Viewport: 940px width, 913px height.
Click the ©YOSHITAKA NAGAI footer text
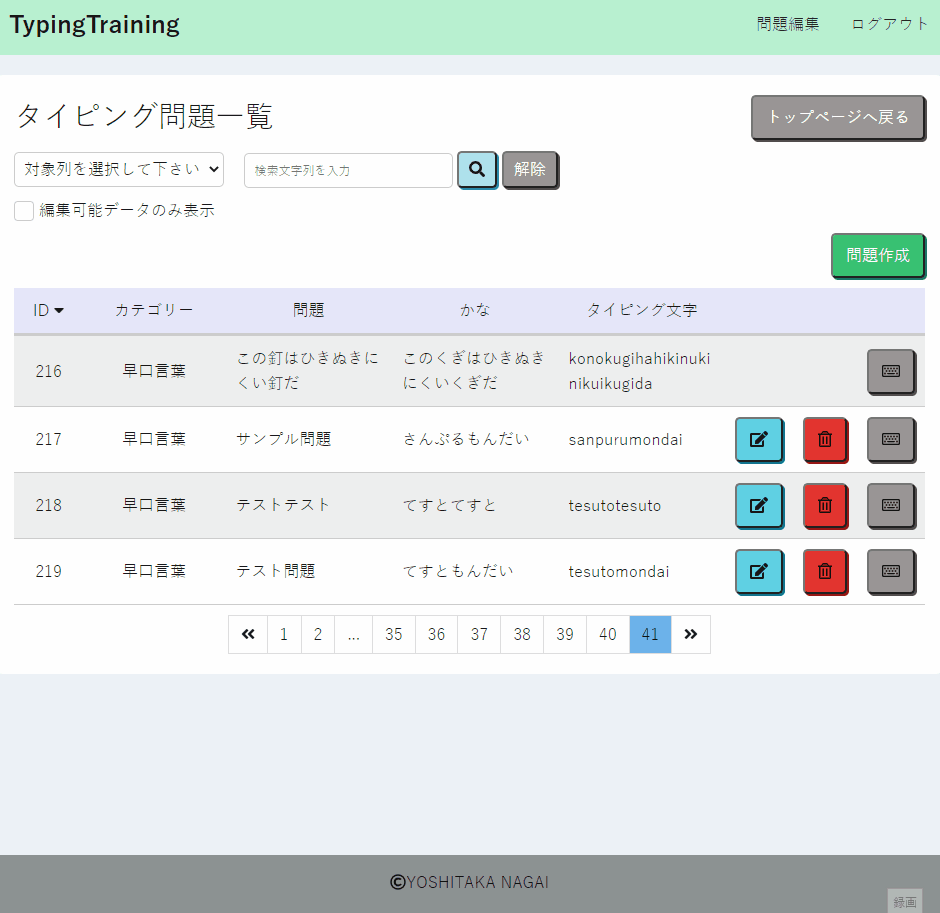(x=469, y=882)
